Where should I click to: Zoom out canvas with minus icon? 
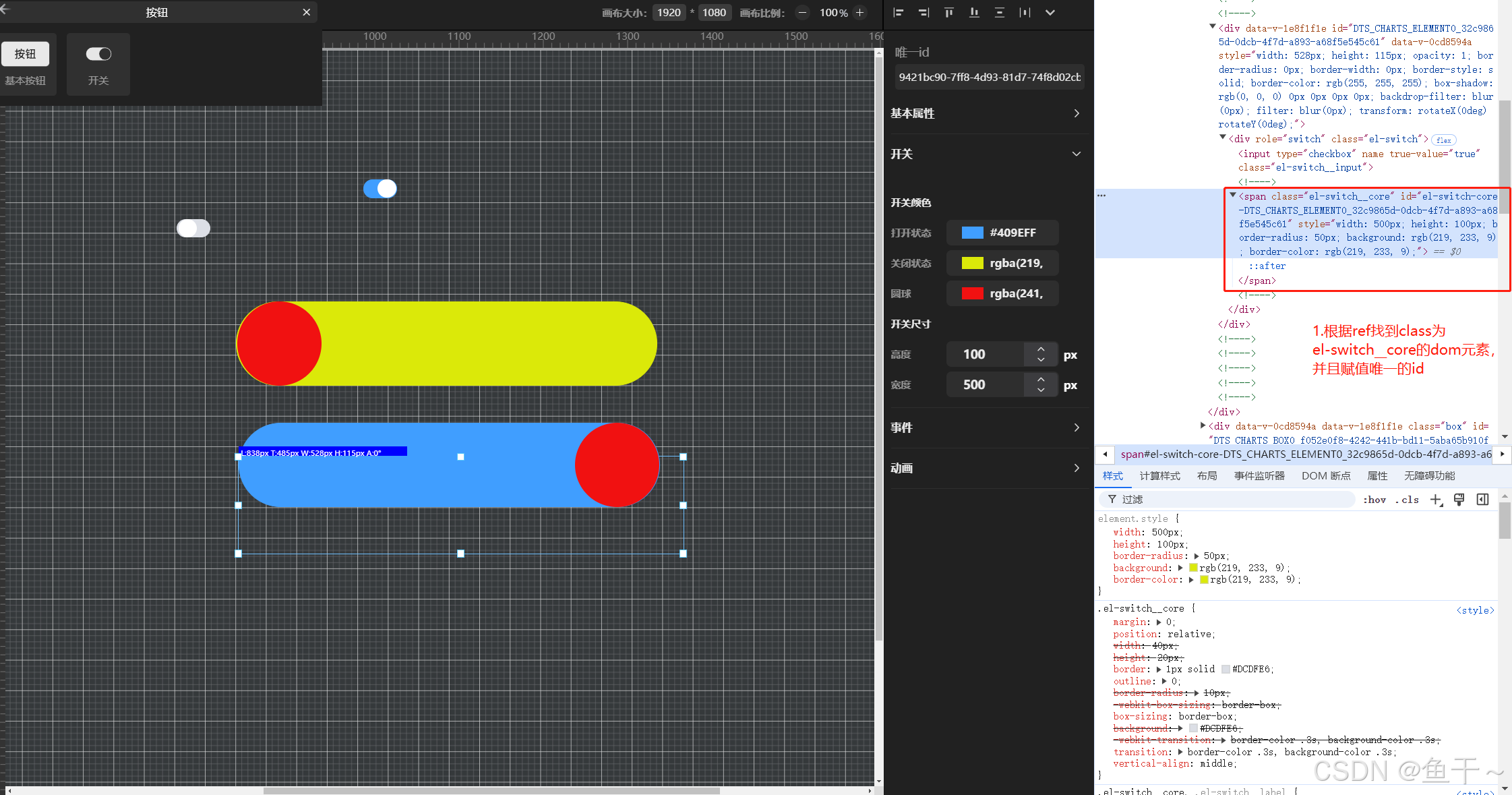pyautogui.click(x=802, y=12)
